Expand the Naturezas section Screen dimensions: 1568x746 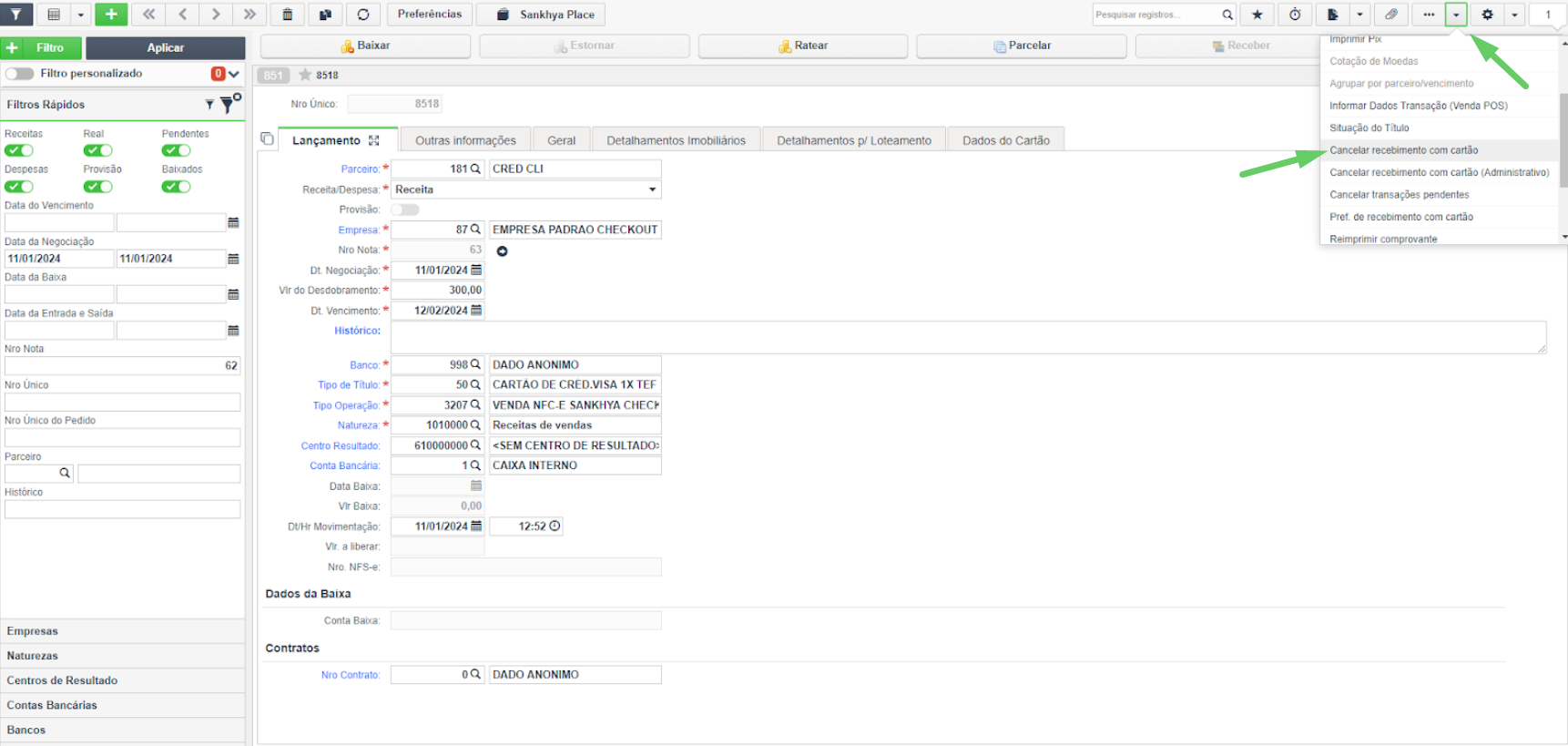[x=123, y=656]
